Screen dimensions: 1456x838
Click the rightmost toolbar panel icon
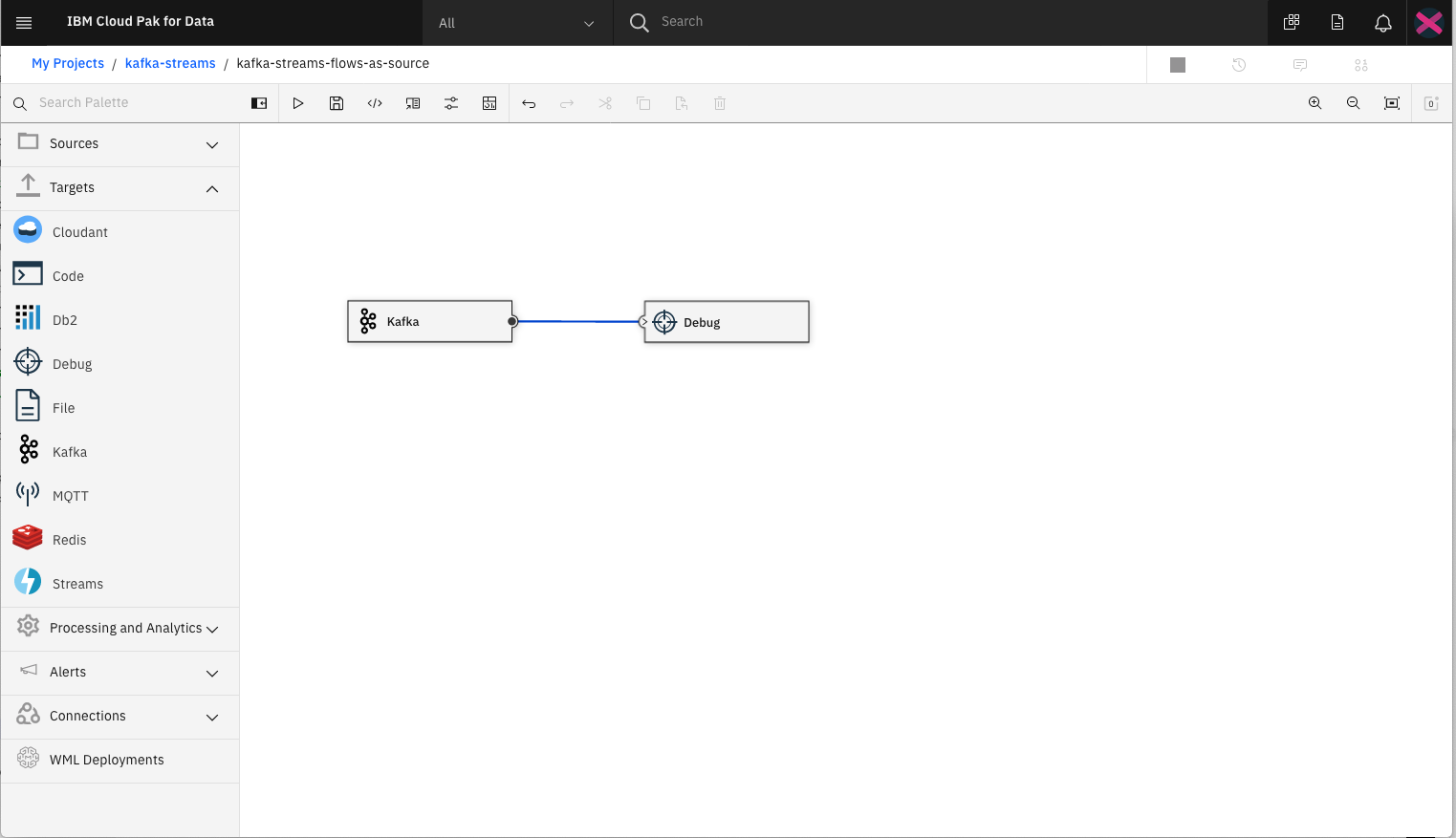point(1431,103)
